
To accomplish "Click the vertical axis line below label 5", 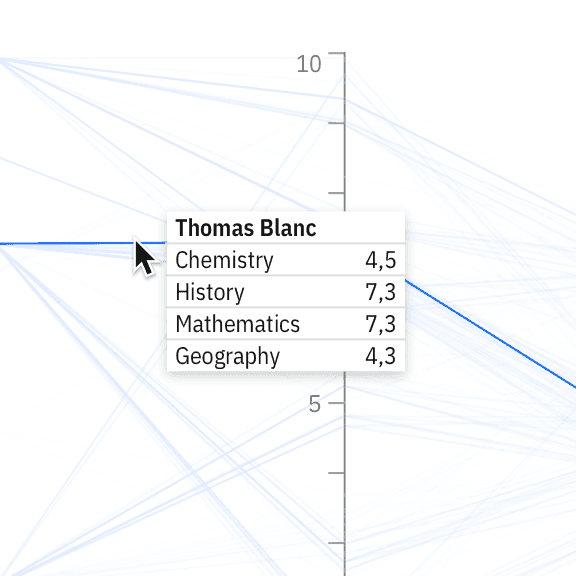I will click(x=345, y=489).
